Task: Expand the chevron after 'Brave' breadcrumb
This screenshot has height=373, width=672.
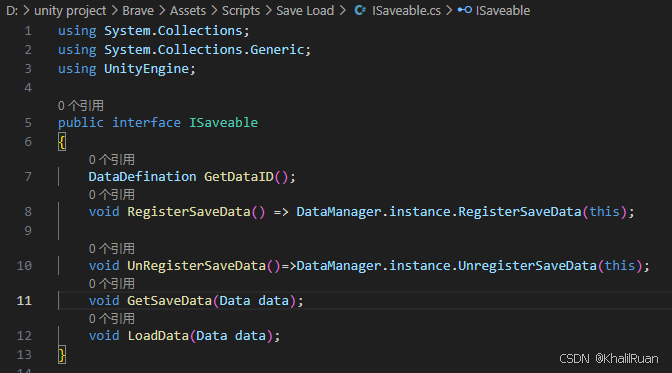Action: pos(162,10)
